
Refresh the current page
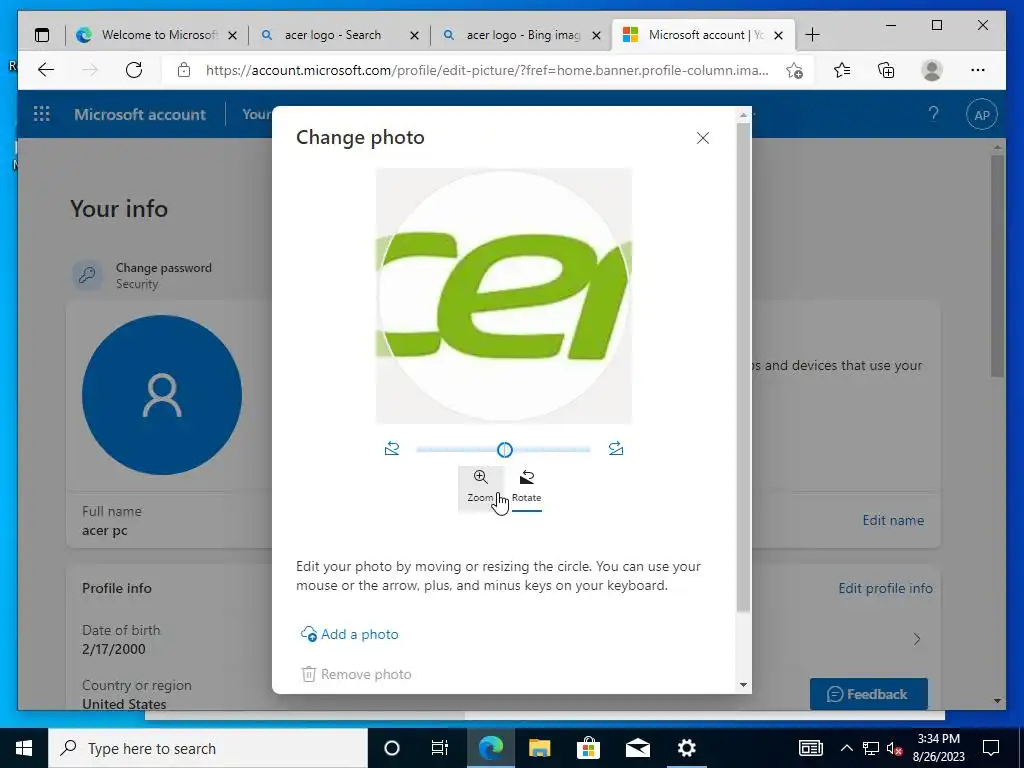(x=134, y=70)
